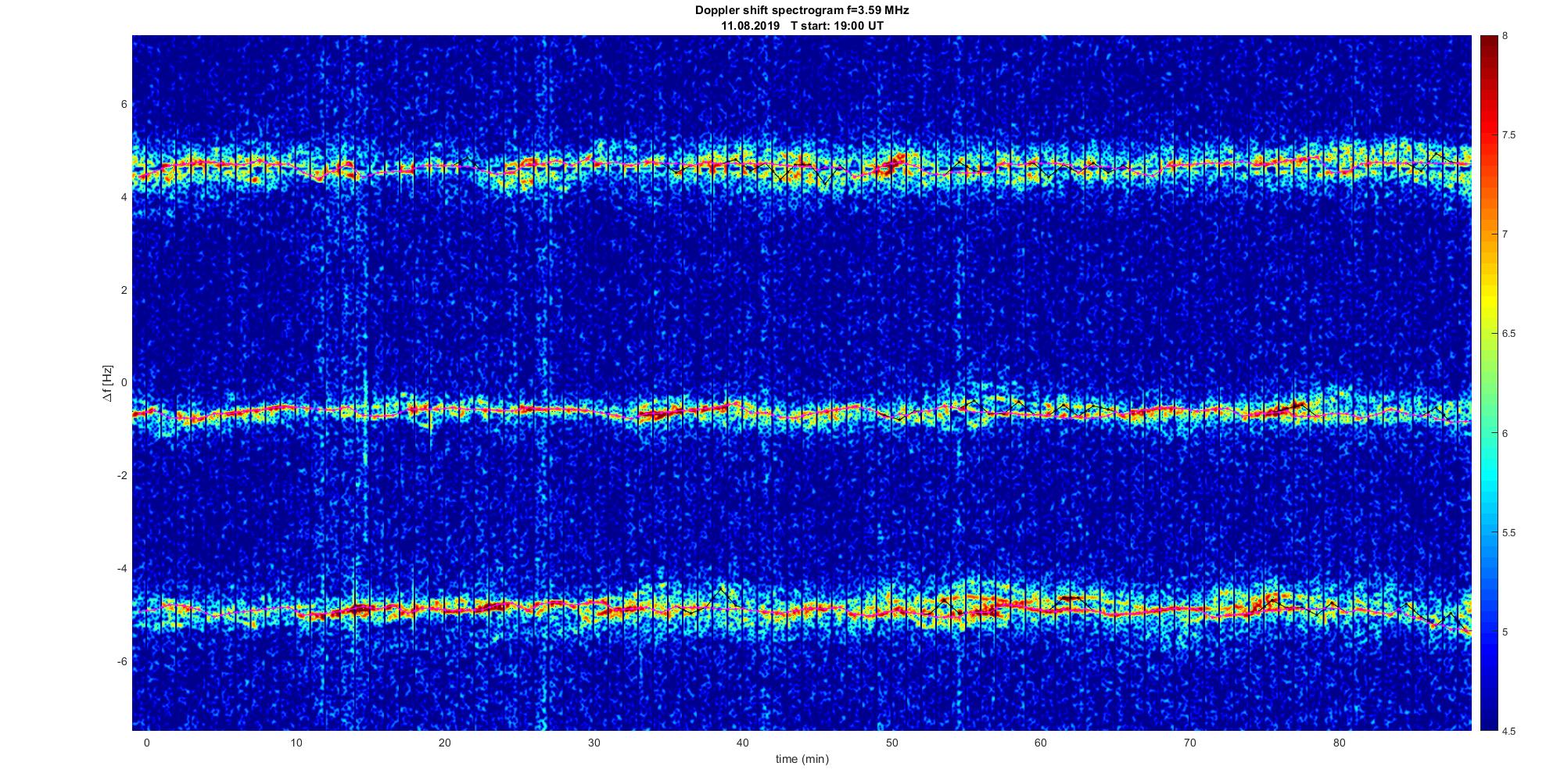
Task: Click the y-axis tick label 6
Action: tap(124, 104)
